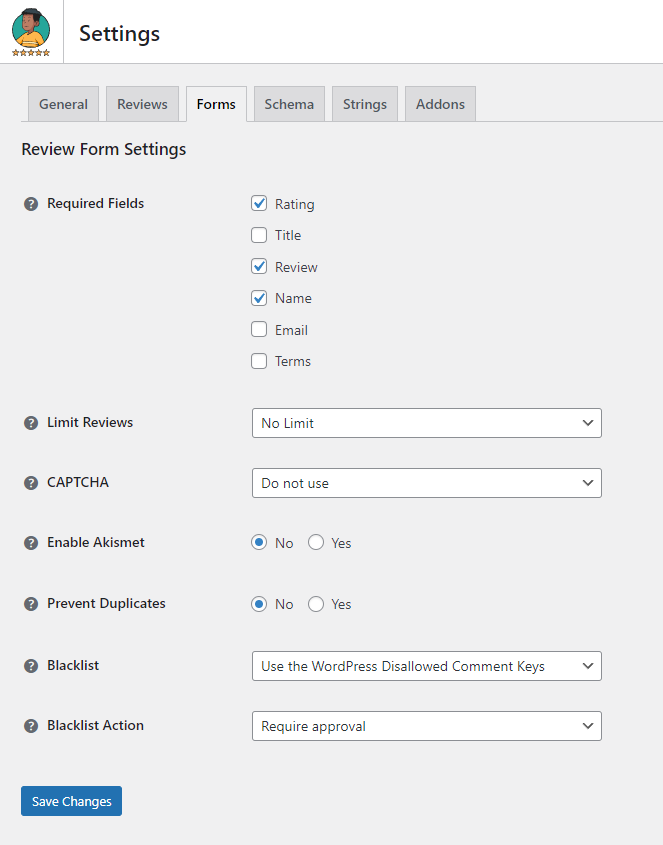Screen dimensions: 663x845
Task: Click the Blacklist Action label
Action: [x=95, y=725]
